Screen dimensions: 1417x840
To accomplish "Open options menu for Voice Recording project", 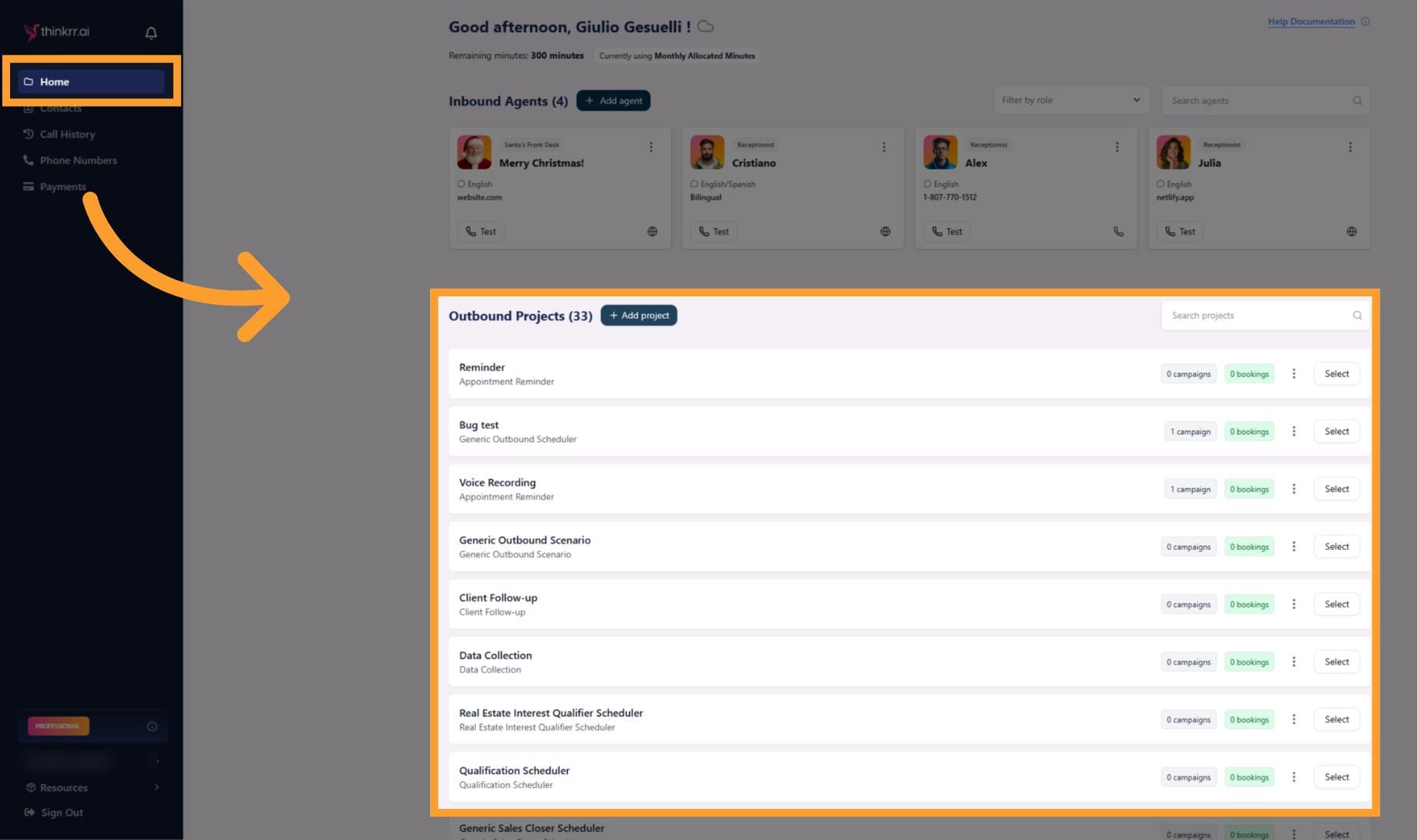I will [1294, 489].
